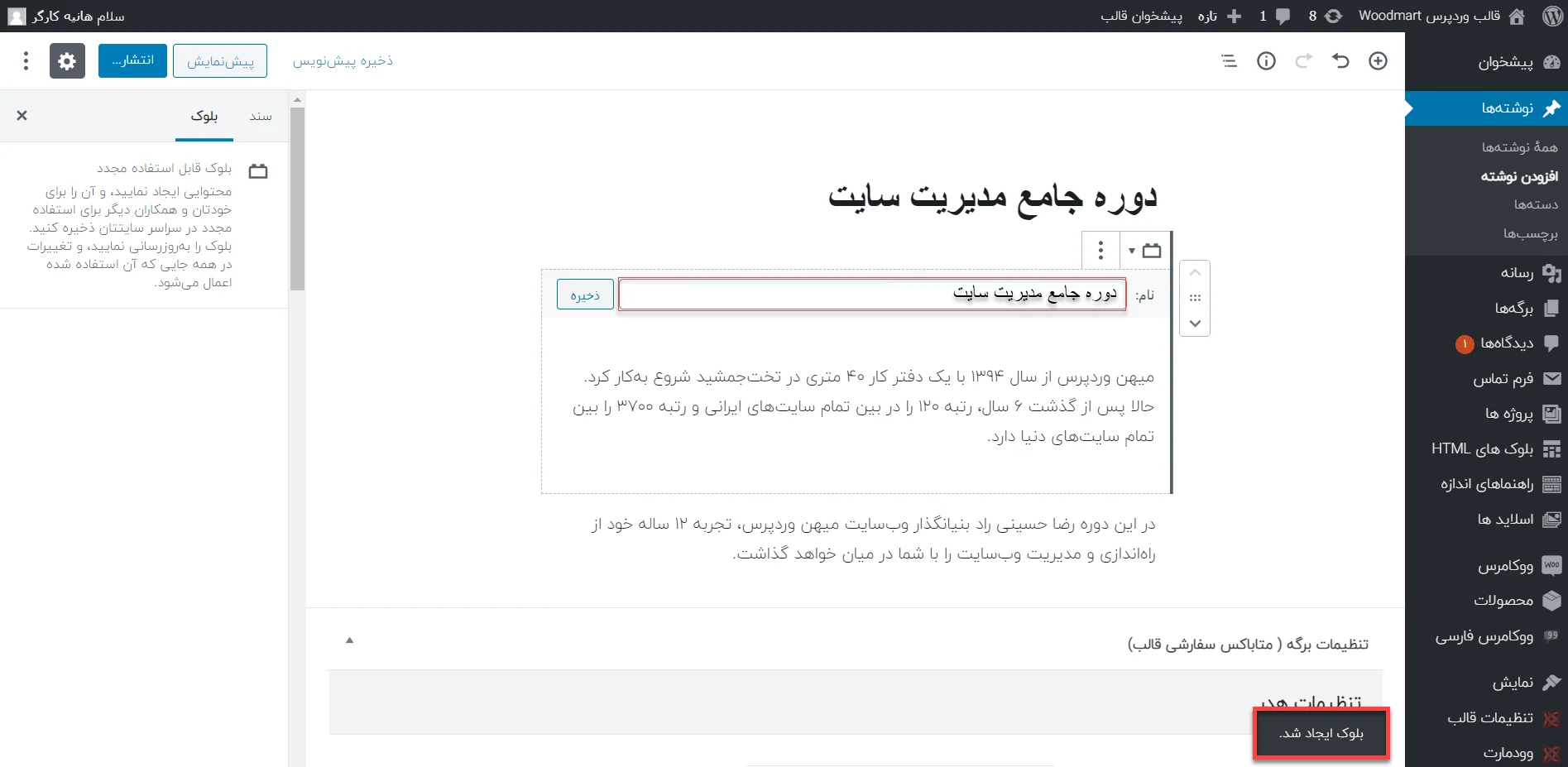Click paragraph beginning میهن وردپرس از سال
The width and height of the screenshot is (1568, 767).
point(863,406)
